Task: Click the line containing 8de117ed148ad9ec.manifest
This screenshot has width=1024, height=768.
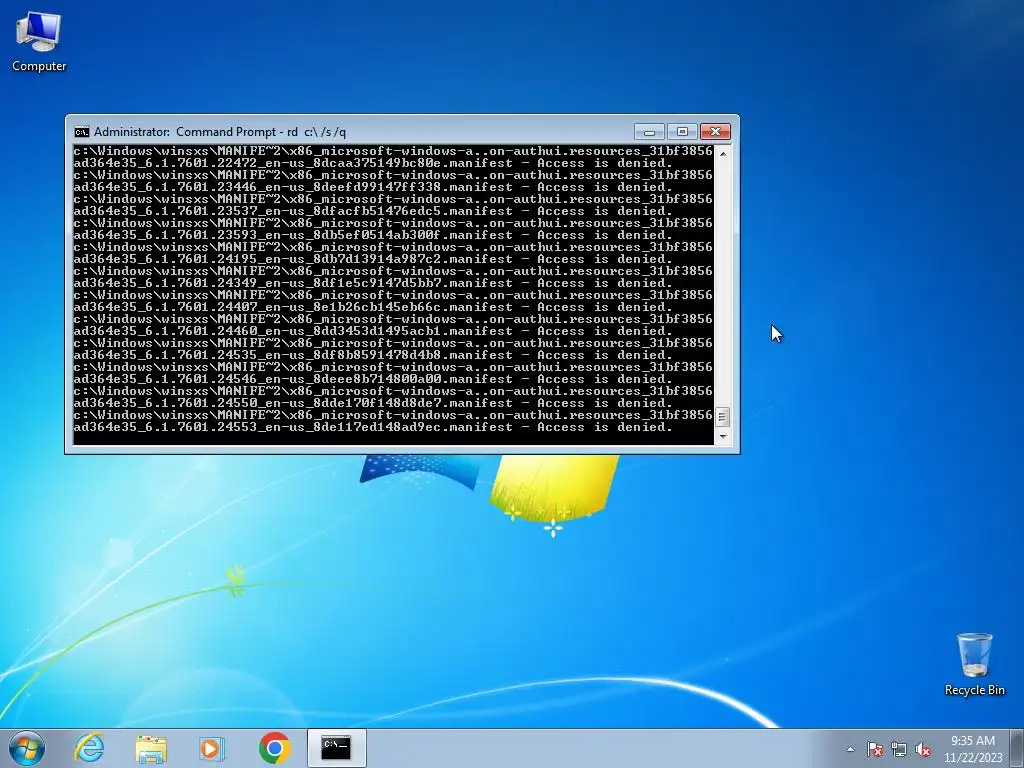Action: (373, 427)
